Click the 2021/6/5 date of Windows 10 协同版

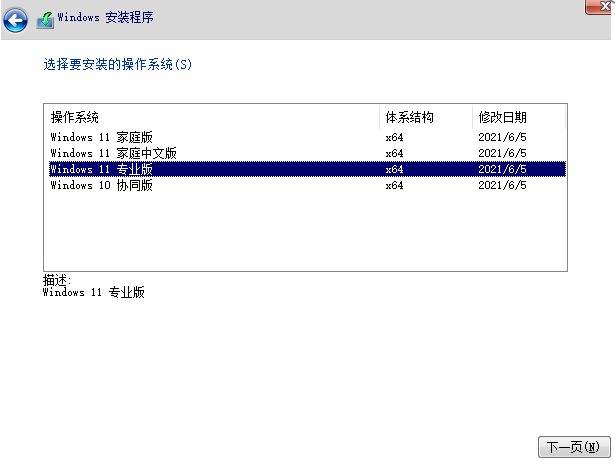click(x=502, y=185)
